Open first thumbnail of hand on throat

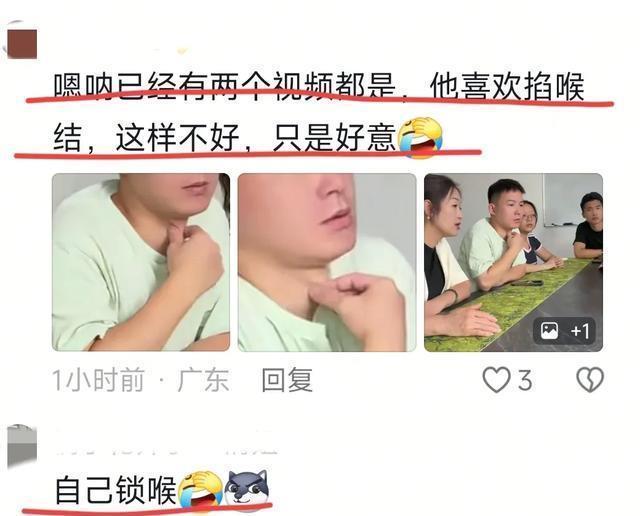(141, 262)
